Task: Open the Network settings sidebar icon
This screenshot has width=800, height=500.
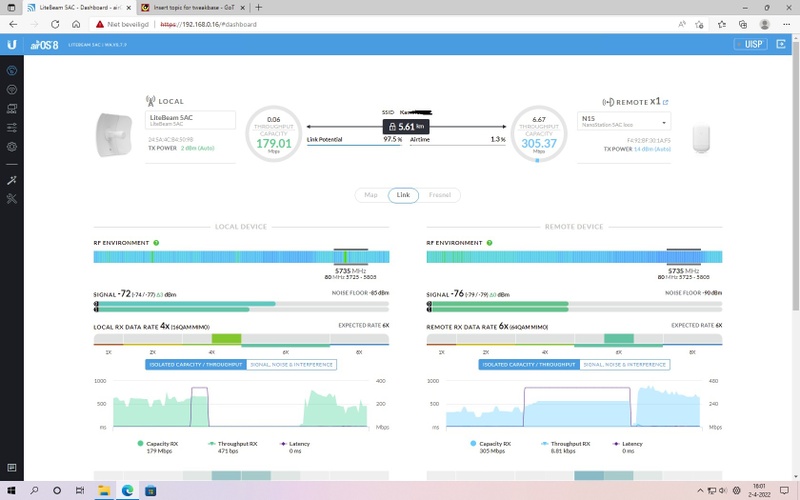Action: tap(12, 109)
